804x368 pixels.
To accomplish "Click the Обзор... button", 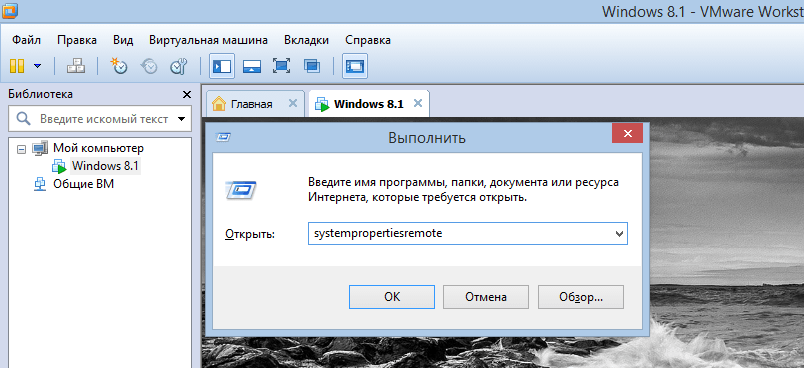I will click(x=581, y=297).
